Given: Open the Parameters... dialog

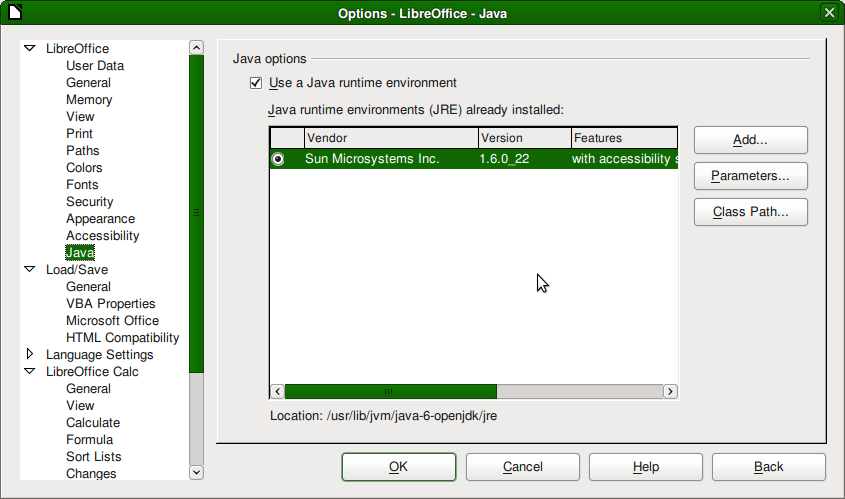Looking at the screenshot, I should point(751,176).
